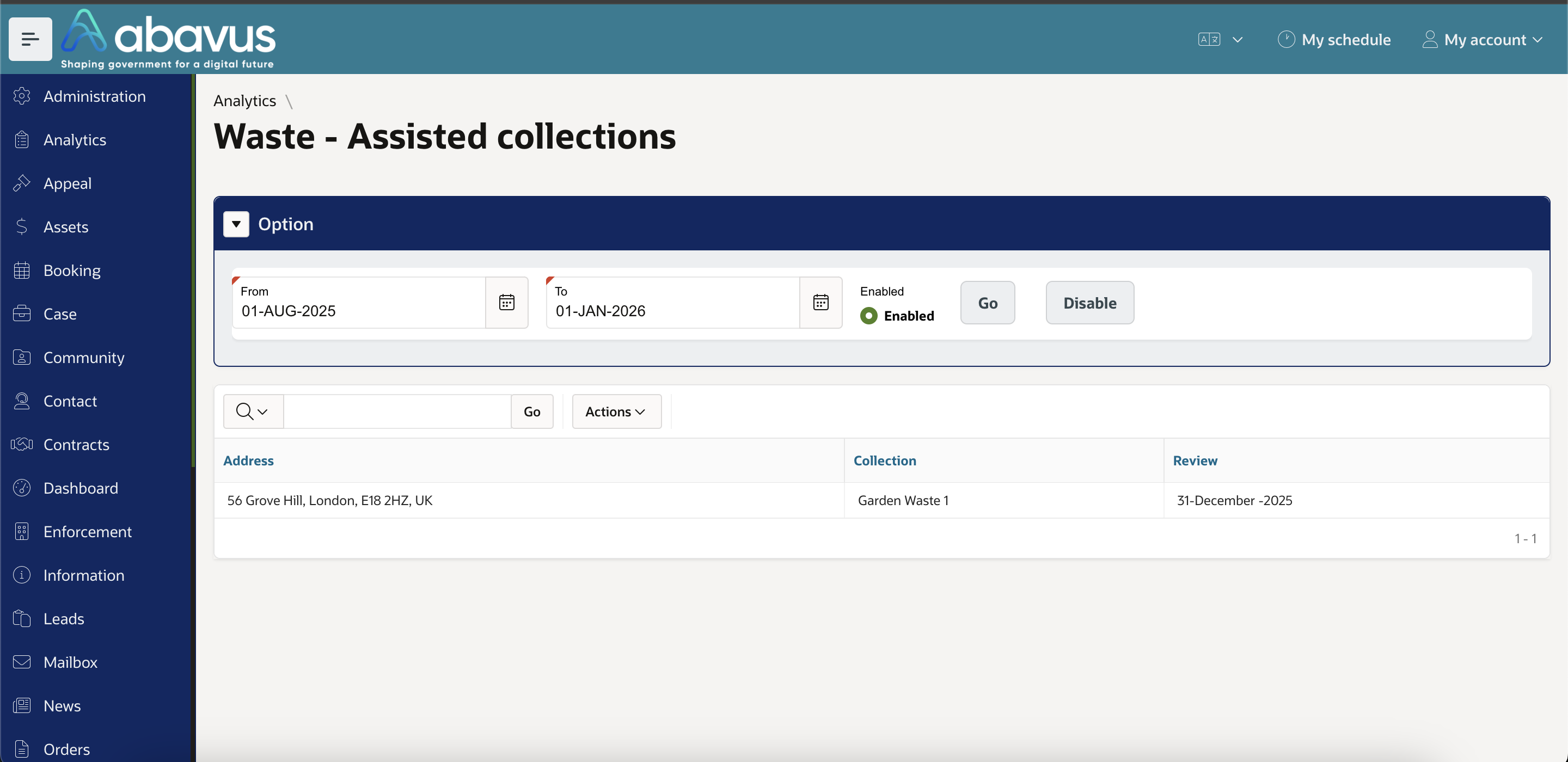Open Dashboard in the sidebar
This screenshot has width=1568, height=762.
tap(81, 488)
